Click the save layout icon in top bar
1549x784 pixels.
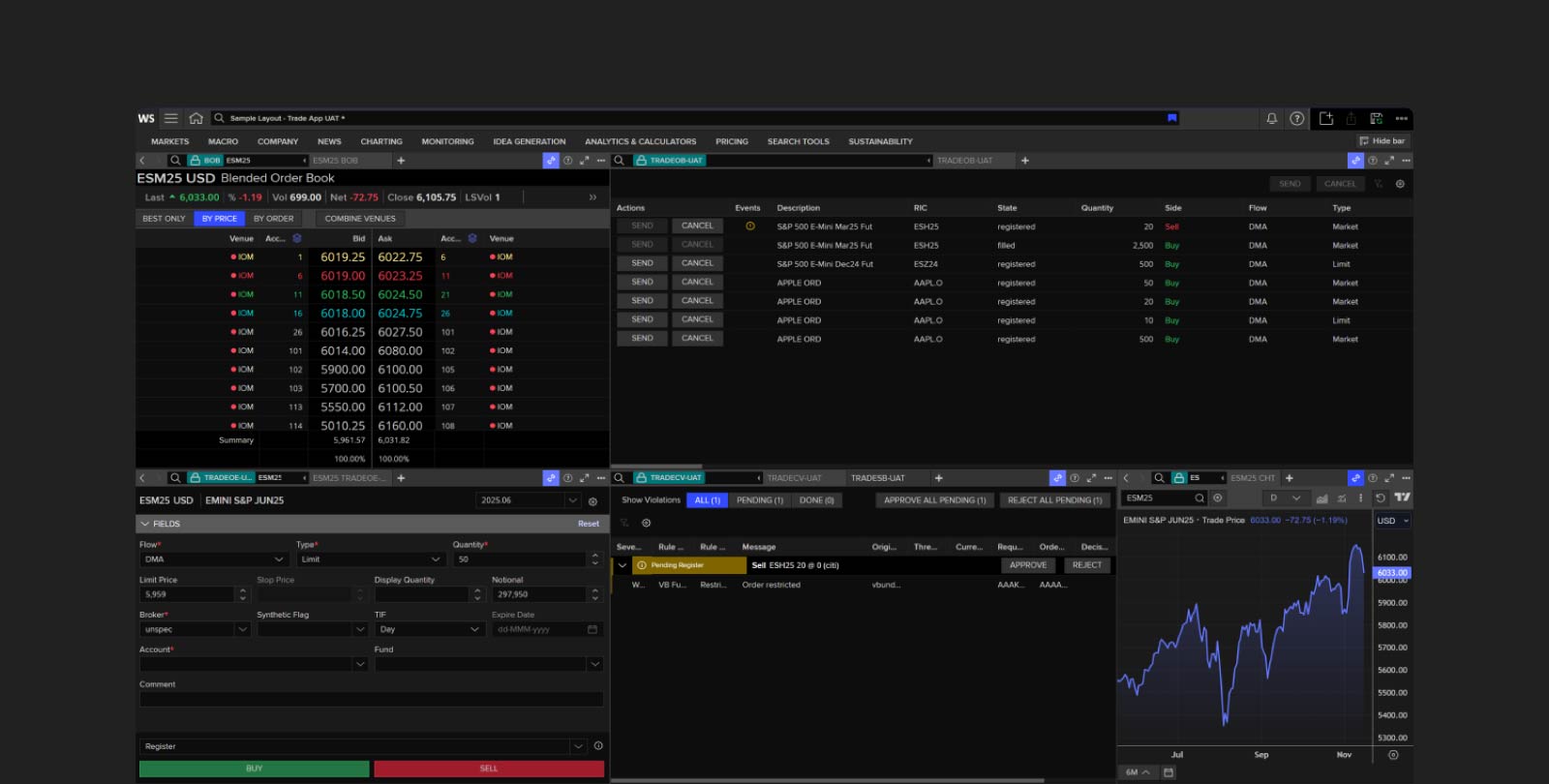1377,118
